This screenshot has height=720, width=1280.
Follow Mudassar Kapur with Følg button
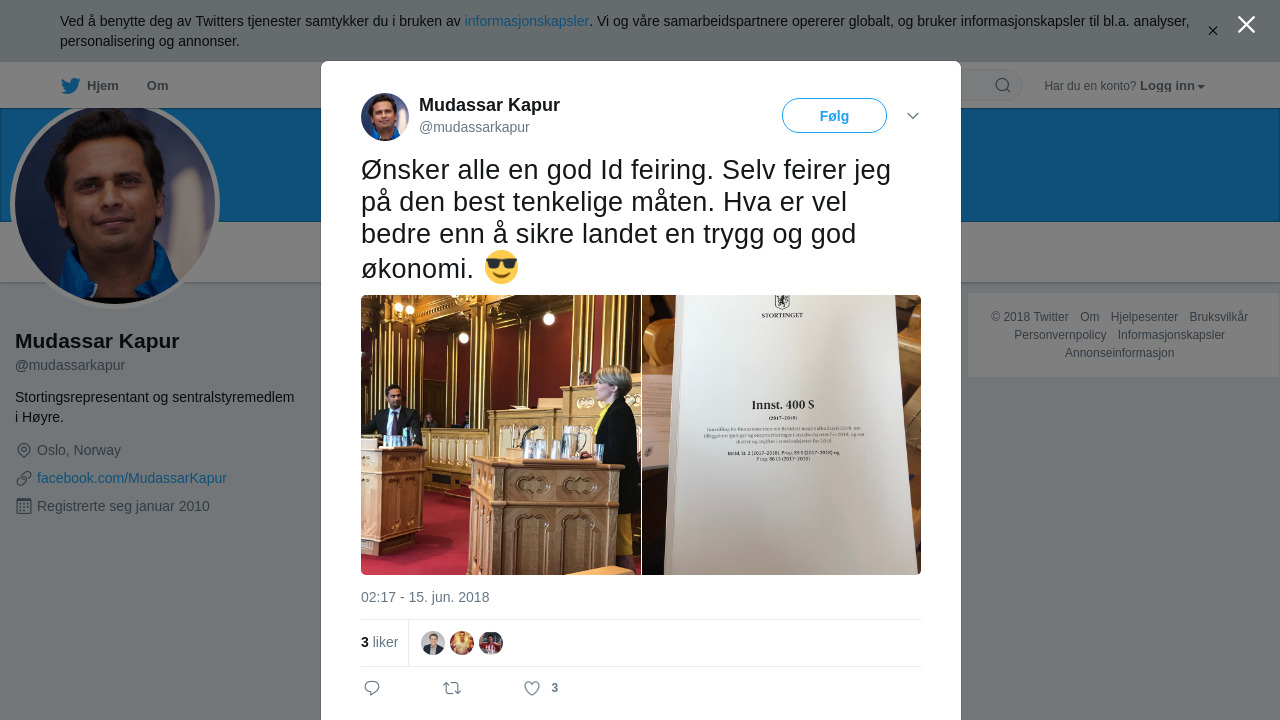coord(834,116)
